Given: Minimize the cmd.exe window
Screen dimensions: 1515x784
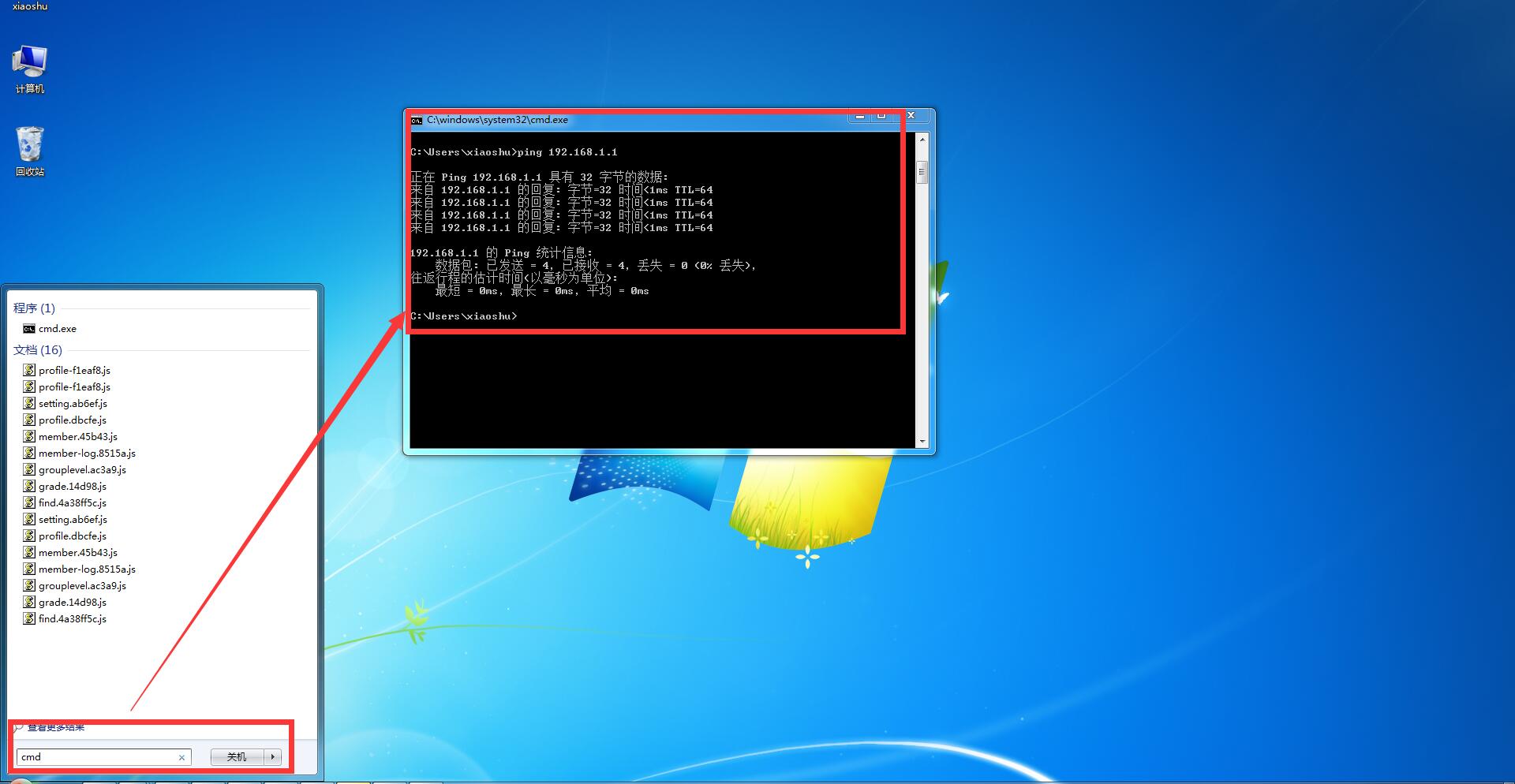Looking at the screenshot, I should click(x=860, y=116).
